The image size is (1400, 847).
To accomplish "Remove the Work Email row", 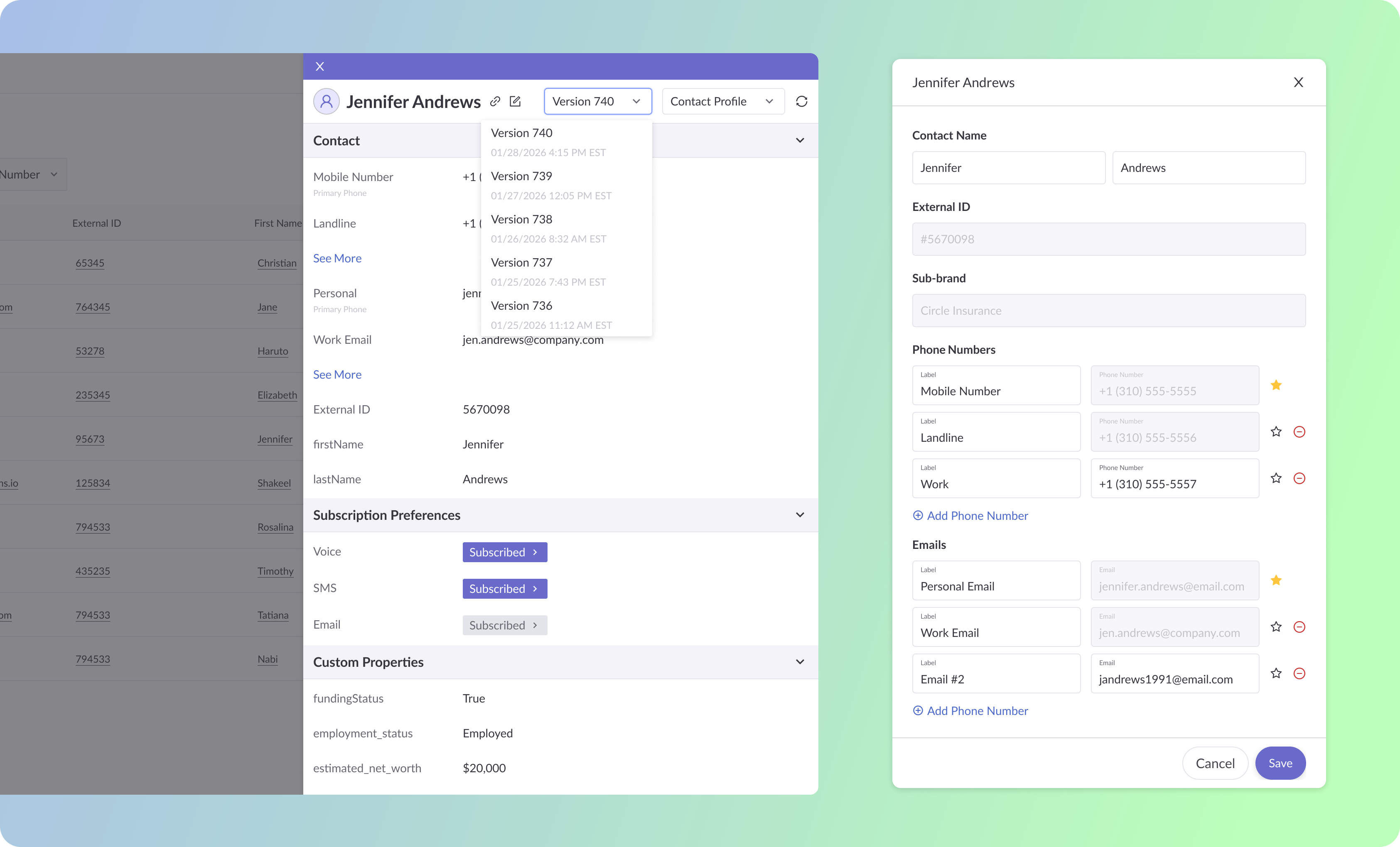I will click(x=1299, y=627).
